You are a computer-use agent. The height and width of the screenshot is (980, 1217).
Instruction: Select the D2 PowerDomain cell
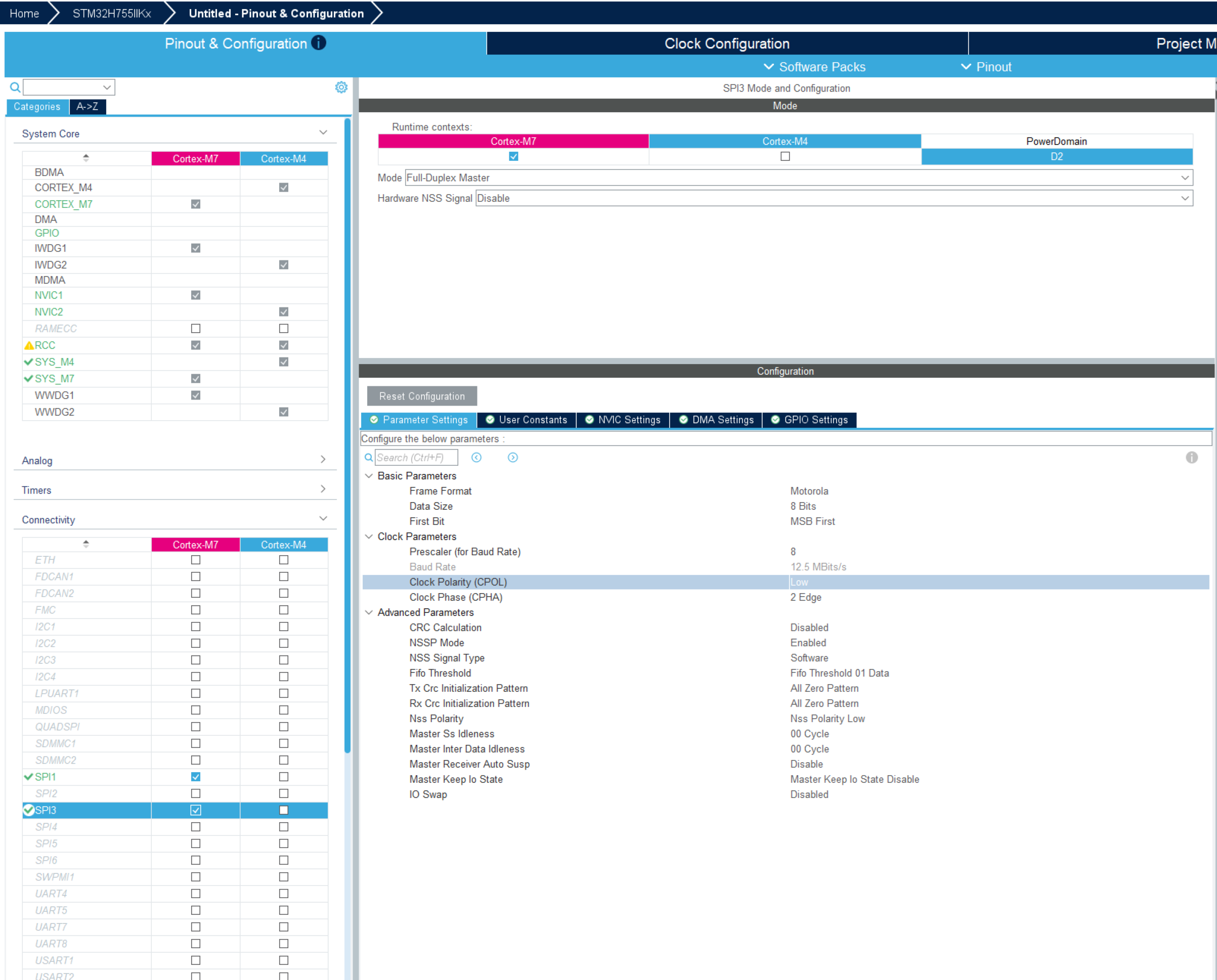[1057, 156]
